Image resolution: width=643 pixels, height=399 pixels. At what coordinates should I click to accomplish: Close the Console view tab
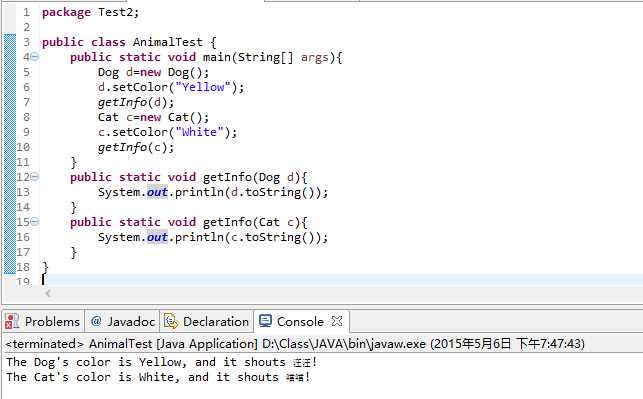pyautogui.click(x=337, y=321)
